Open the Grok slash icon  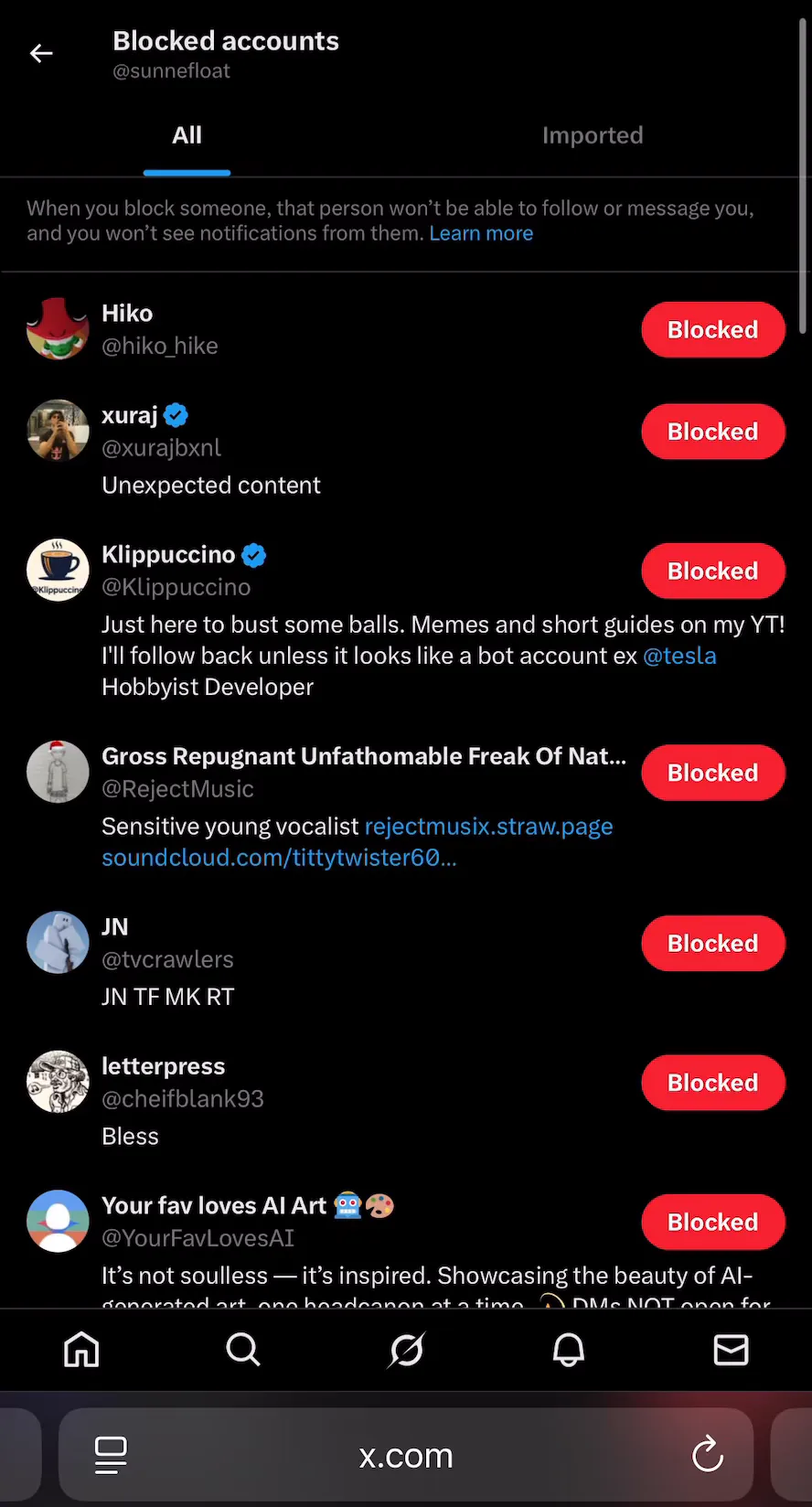[x=406, y=1349]
